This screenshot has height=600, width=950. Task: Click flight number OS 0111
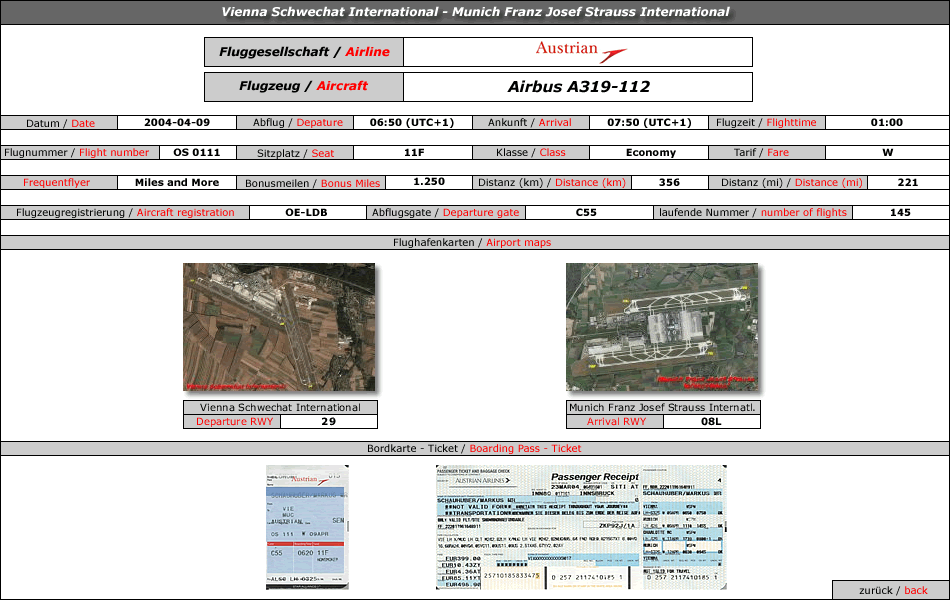pyautogui.click(x=196, y=153)
